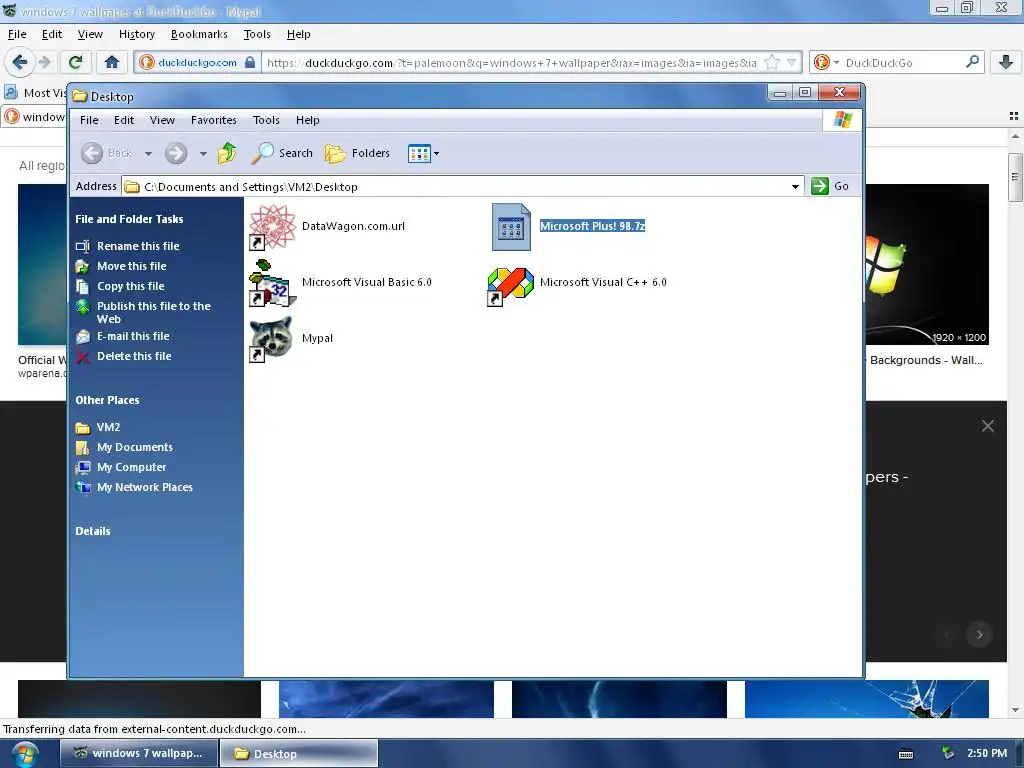Click the Explorer Back button

tap(106, 153)
